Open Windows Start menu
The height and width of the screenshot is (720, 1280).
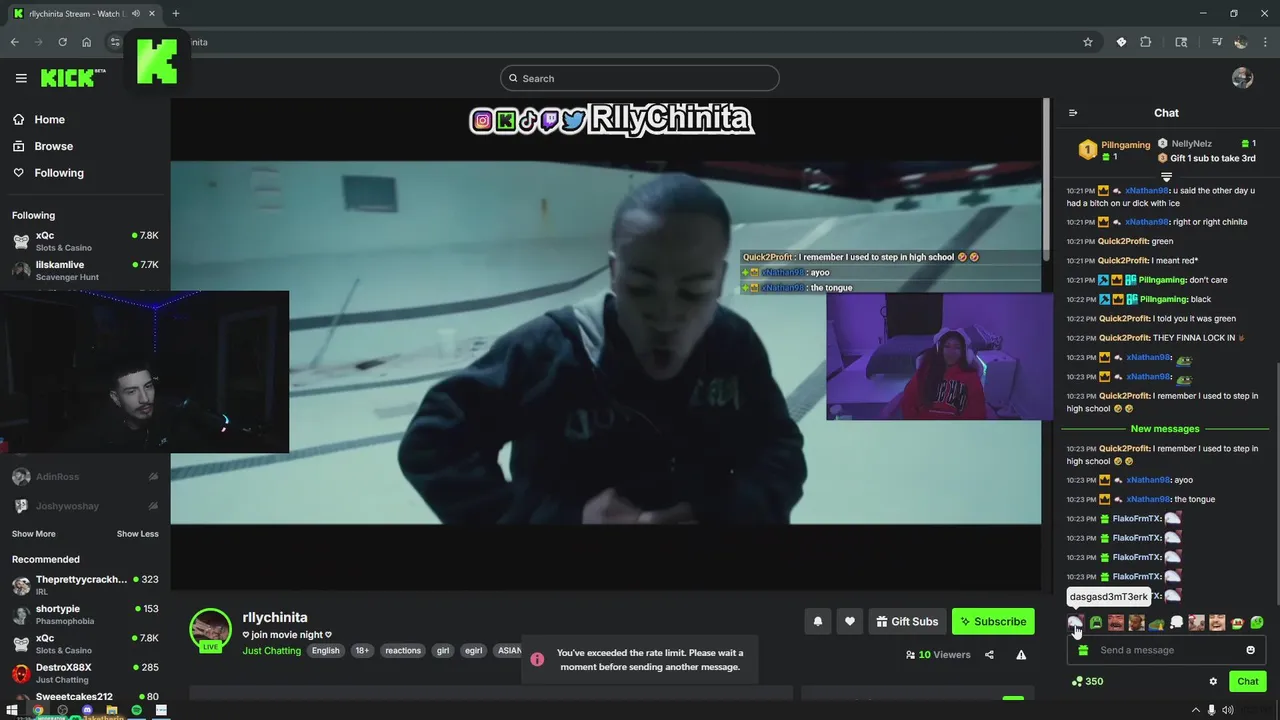pyautogui.click(x=11, y=711)
